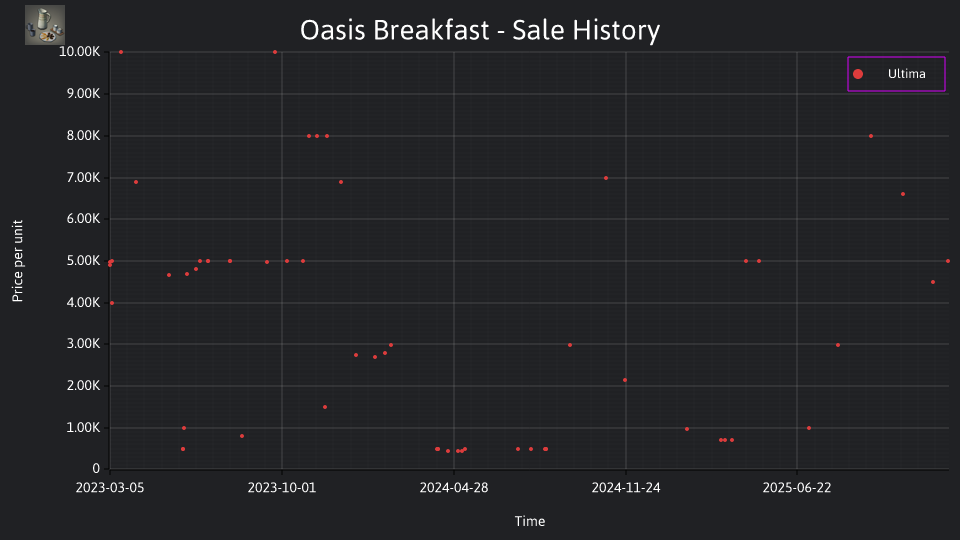Click the 1.50K point after 2023-10-01

point(325,407)
